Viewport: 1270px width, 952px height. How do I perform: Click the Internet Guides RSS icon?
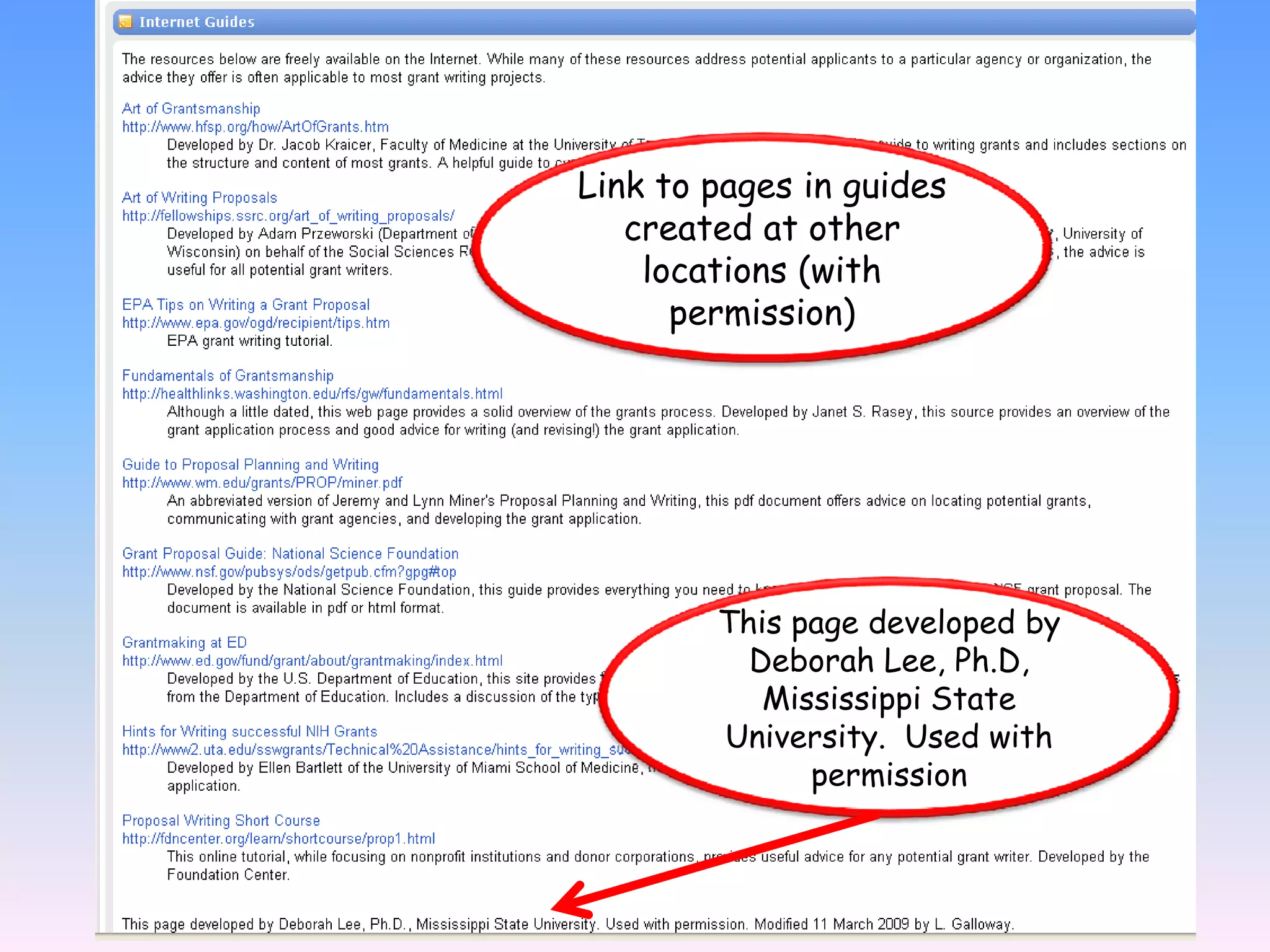coord(125,22)
